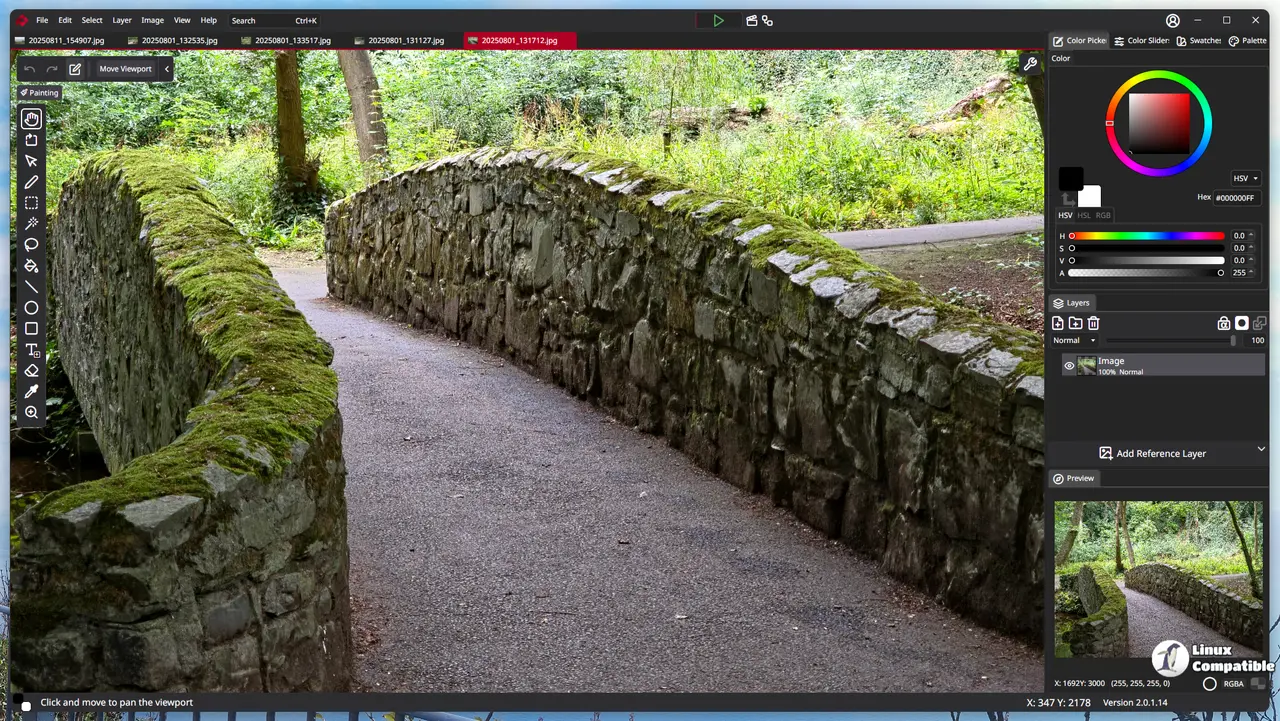Select the Magic Wand tool
The image size is (1280, 721).
tap(31, 223)
